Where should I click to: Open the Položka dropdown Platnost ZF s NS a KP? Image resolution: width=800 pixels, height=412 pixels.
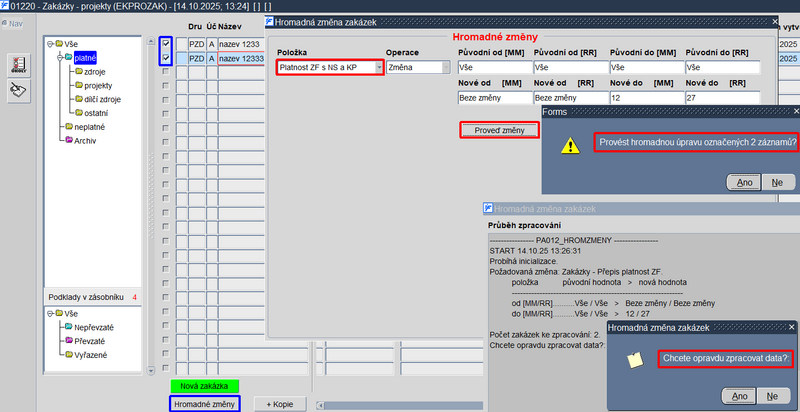[379, 67]
